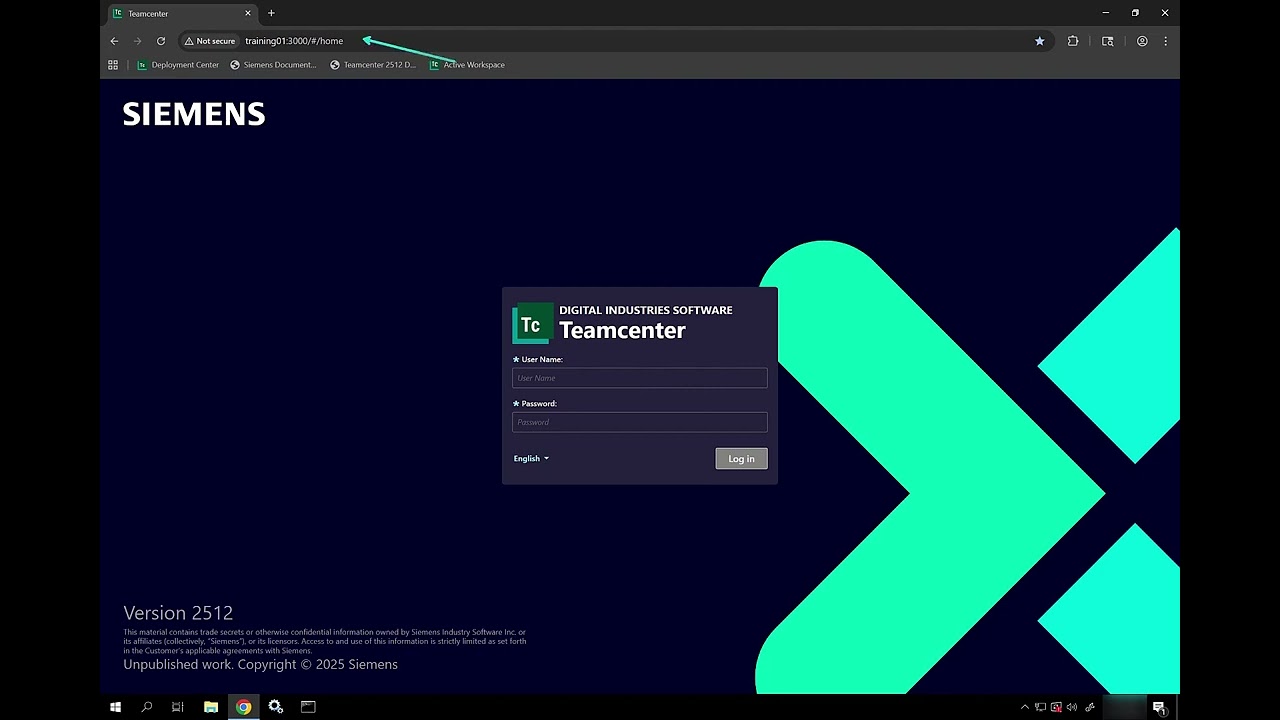
Task: Open the apps grid in bookmarks bar
Action: click(113, 65)
